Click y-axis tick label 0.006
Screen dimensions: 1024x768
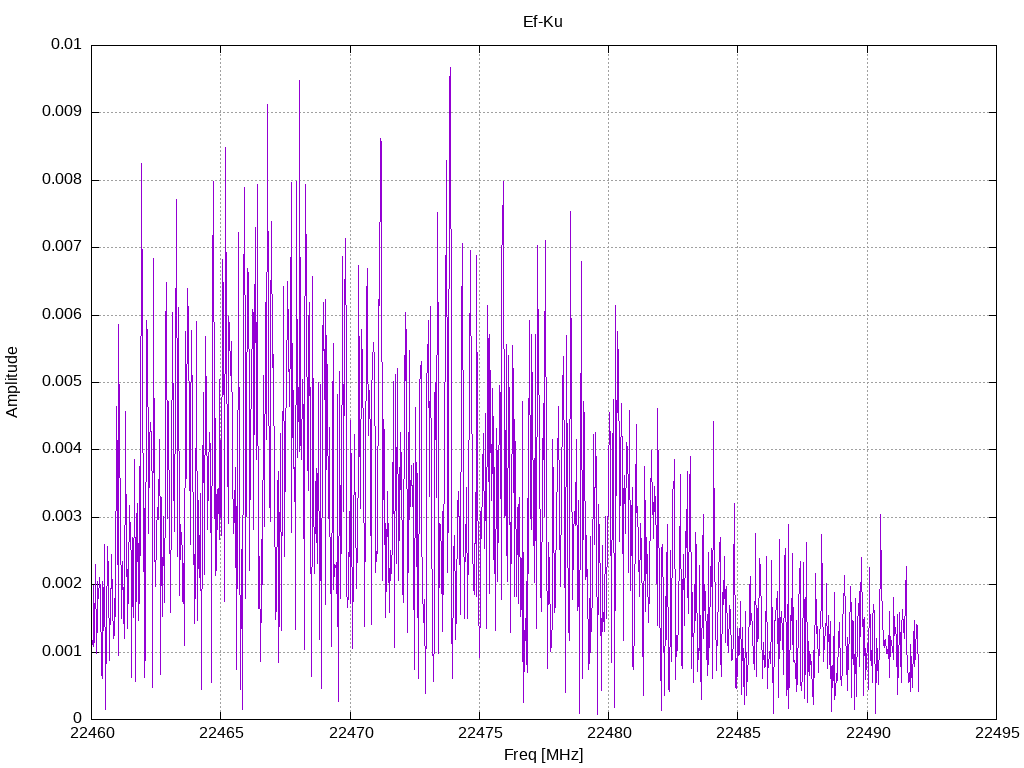(x=62, y=314)
